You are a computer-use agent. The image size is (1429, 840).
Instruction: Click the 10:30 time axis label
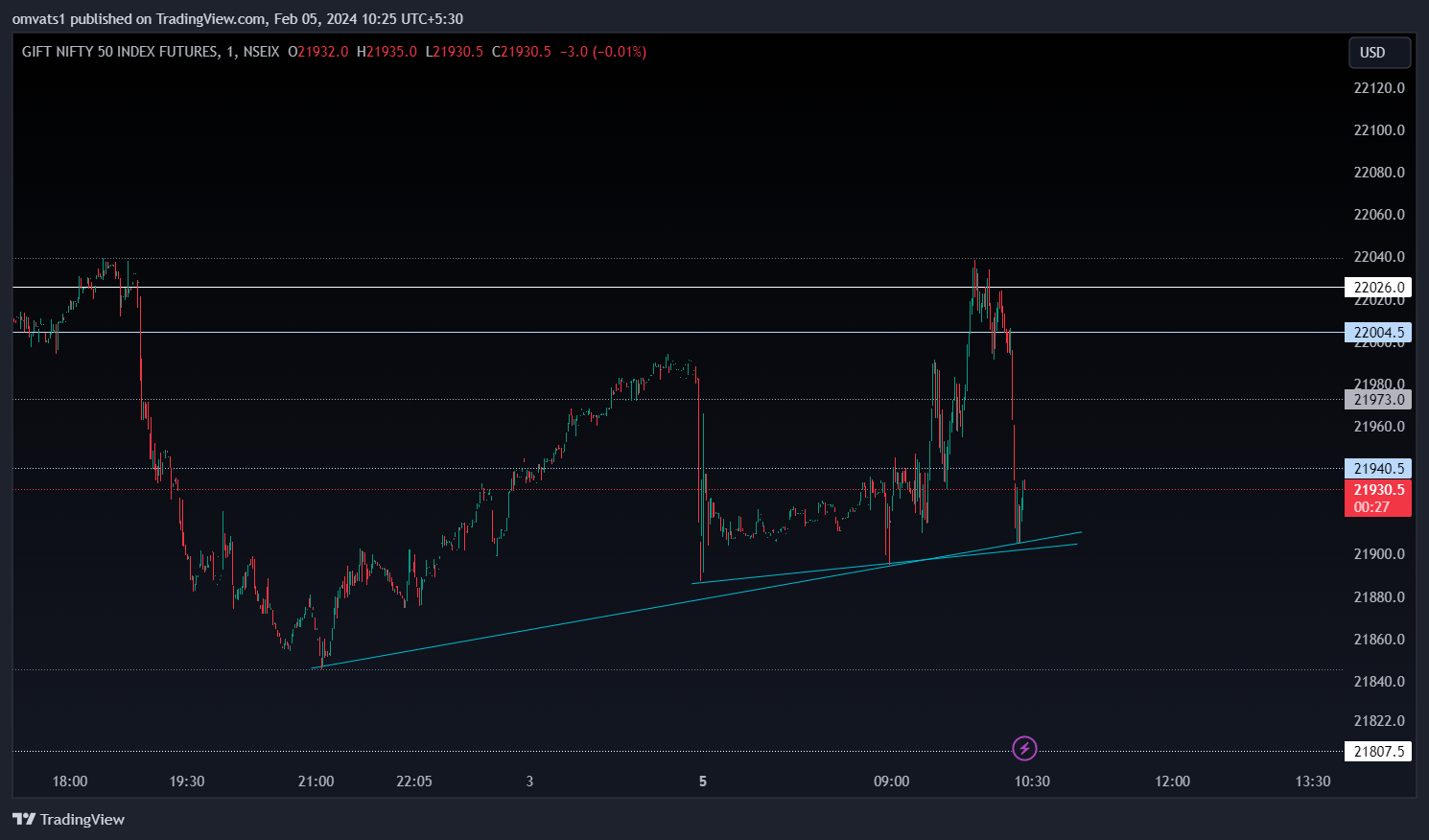tap(1032, 782)
